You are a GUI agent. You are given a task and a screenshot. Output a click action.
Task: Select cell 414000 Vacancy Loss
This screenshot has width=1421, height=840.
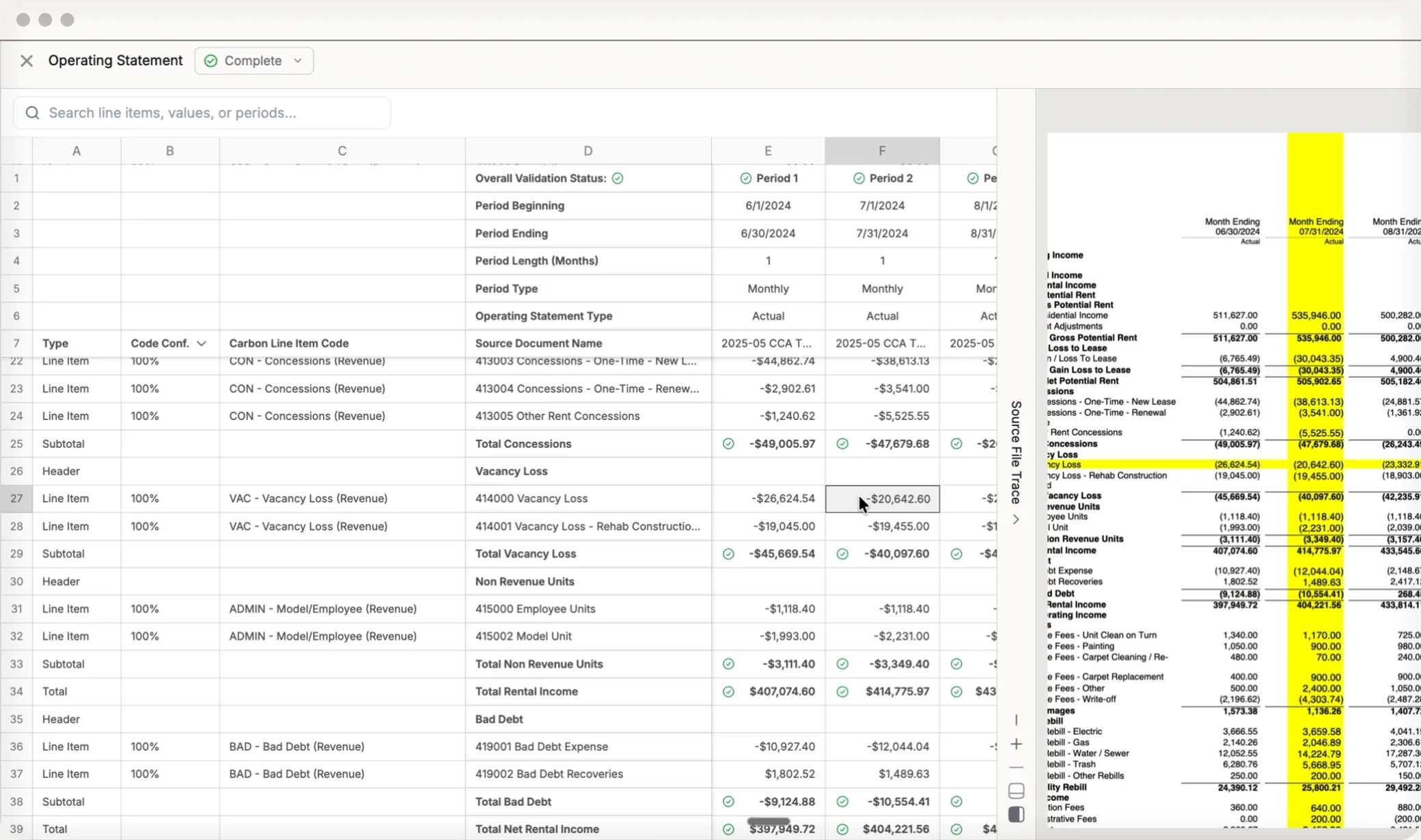coord(588,499)
